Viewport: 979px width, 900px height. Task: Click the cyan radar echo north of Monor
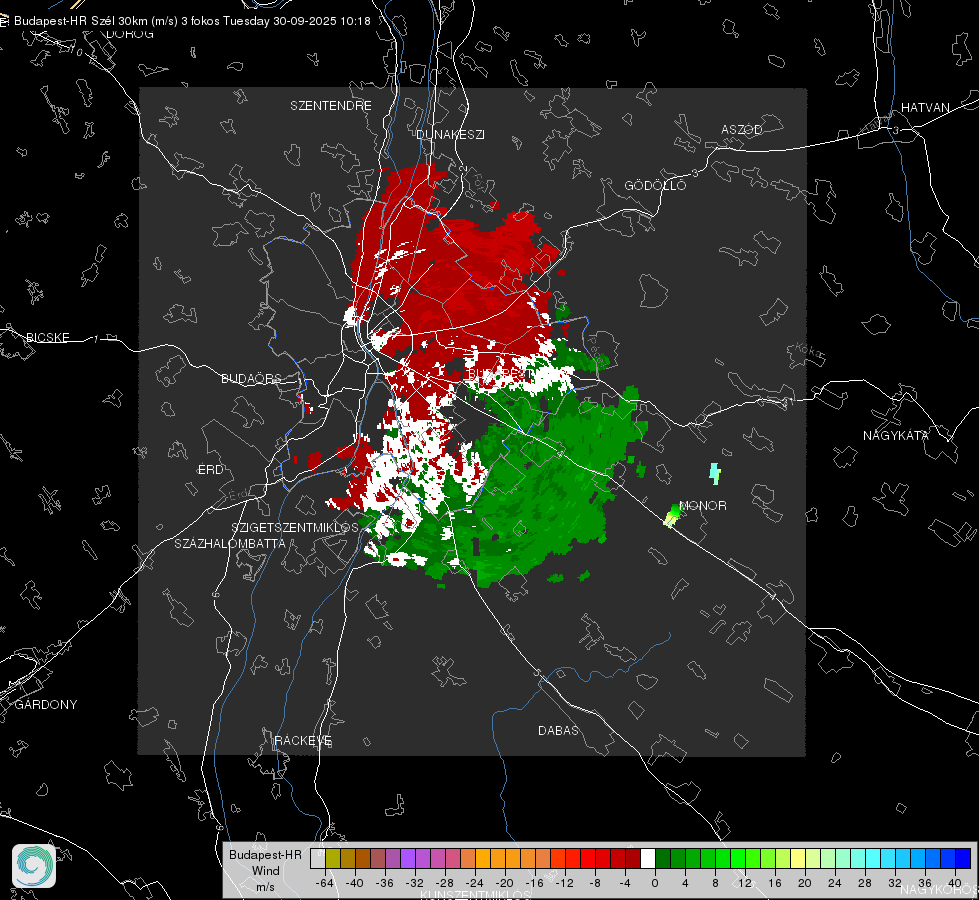pos(715,474)
